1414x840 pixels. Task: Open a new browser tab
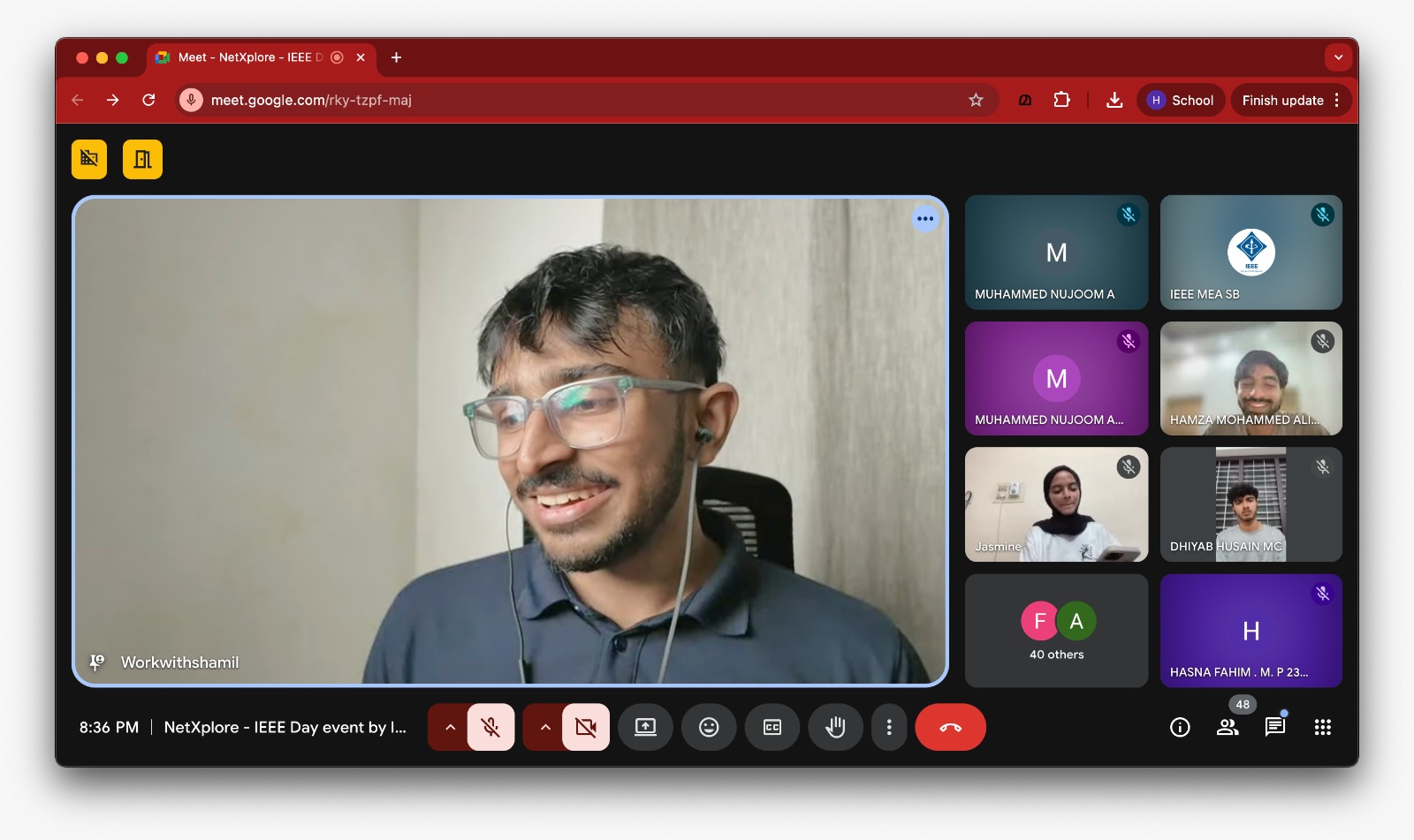pos(397,57)
